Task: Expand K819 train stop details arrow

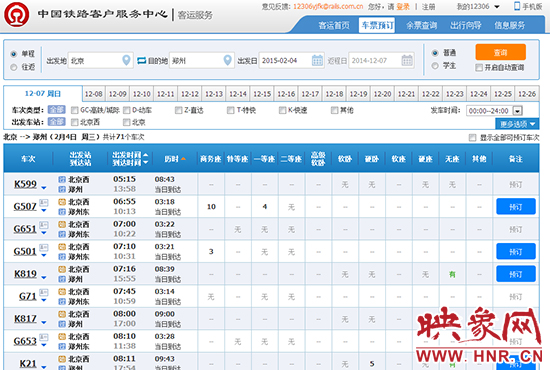Action: [44, 277]
